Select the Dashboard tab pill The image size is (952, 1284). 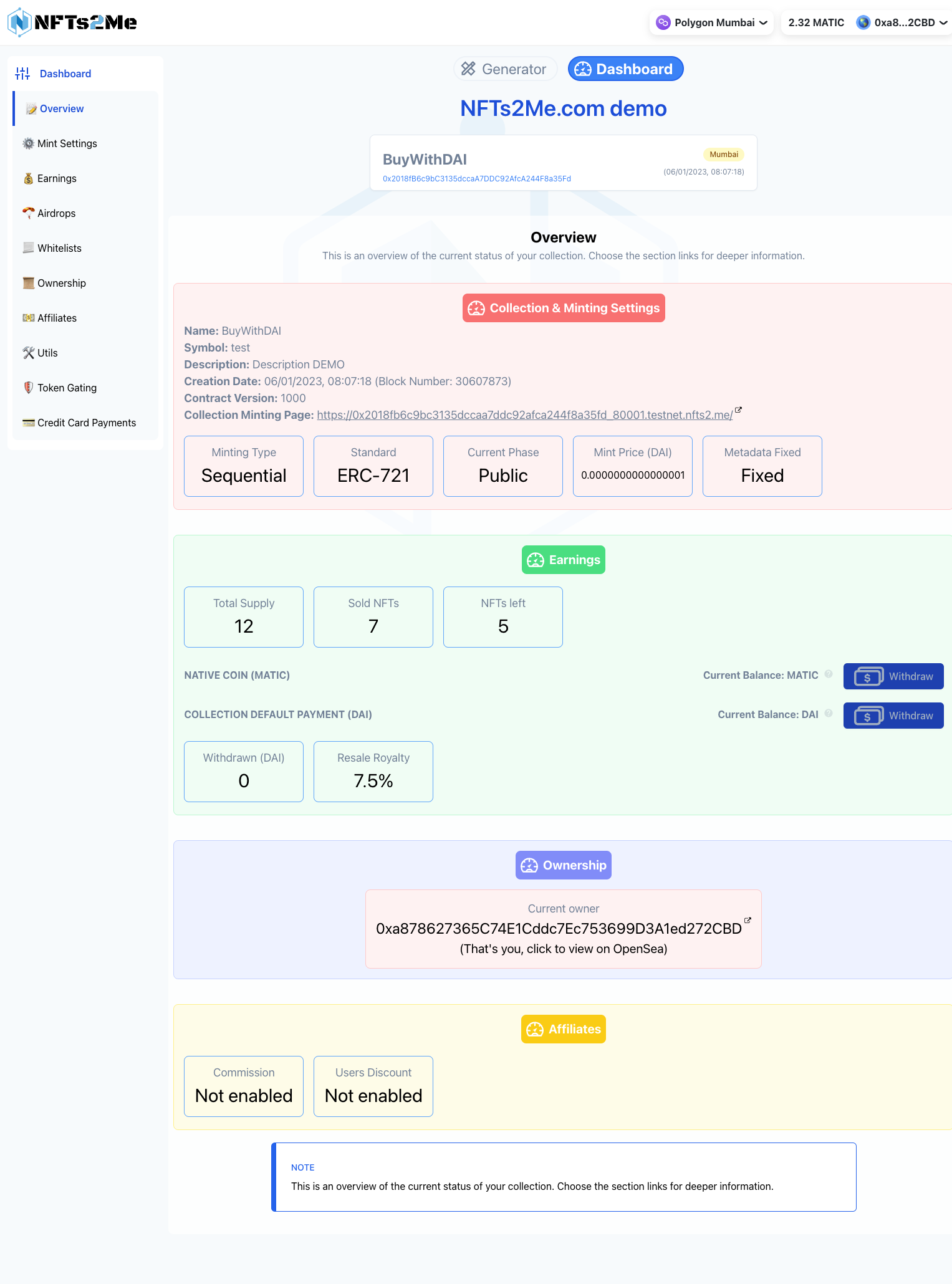coord(625,69)
